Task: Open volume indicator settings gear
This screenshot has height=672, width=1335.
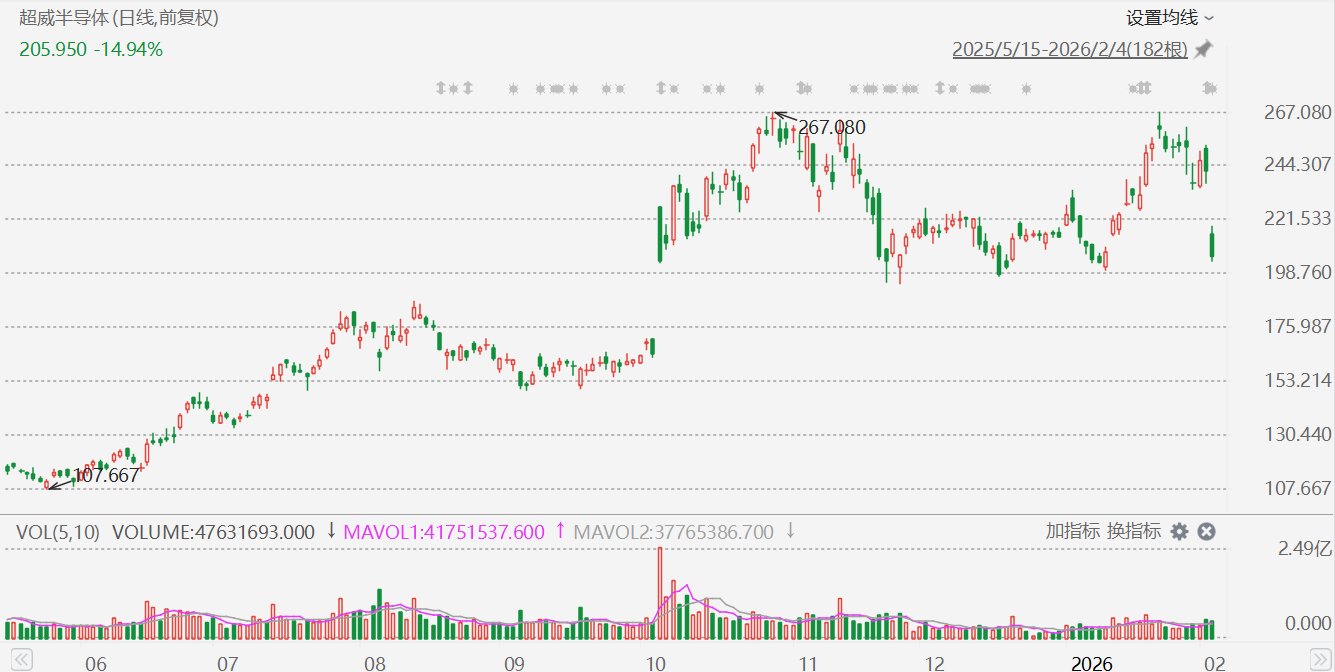Action: [1179, 532]
